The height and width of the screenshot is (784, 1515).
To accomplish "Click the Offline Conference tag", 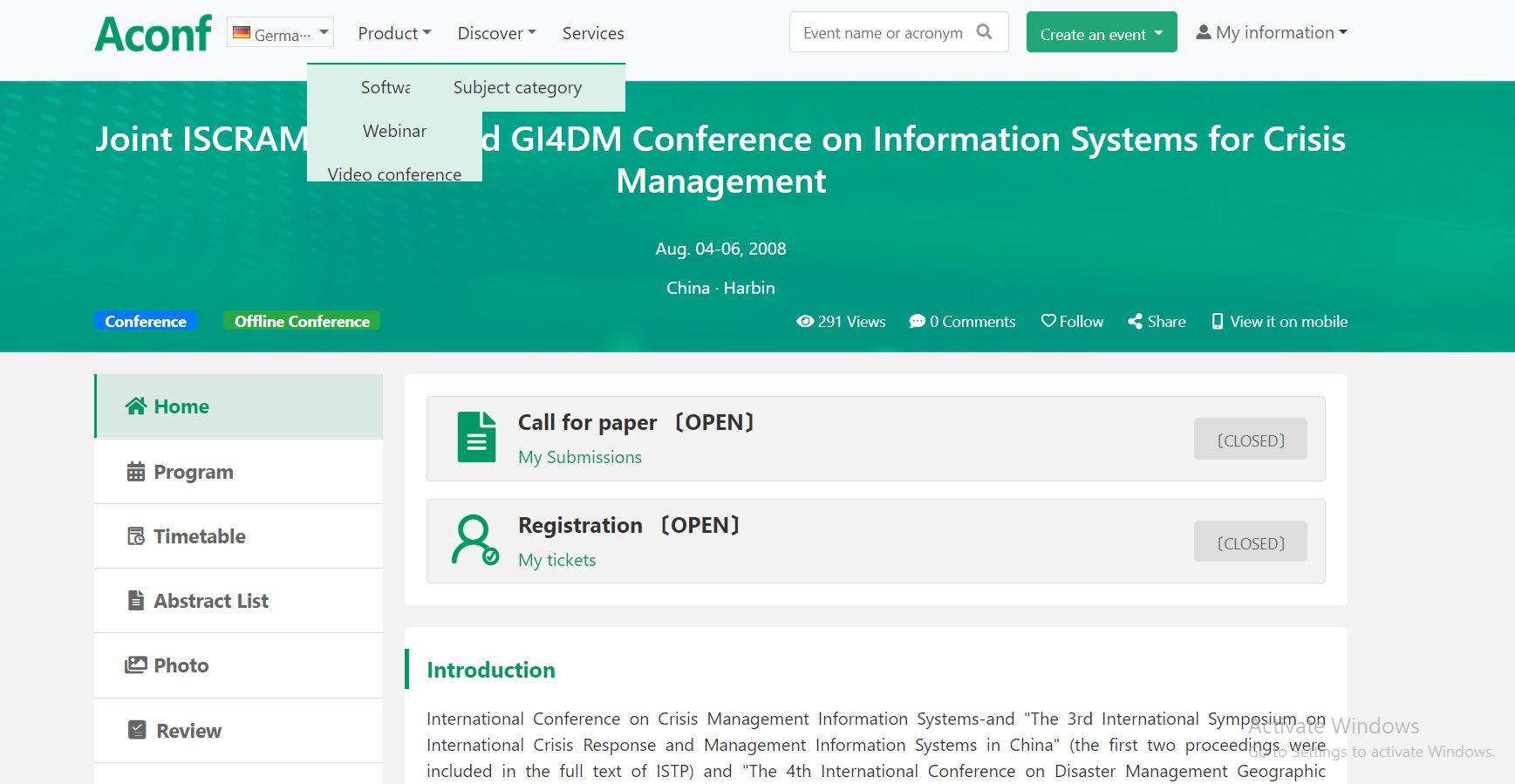I will tap(302, 321).
